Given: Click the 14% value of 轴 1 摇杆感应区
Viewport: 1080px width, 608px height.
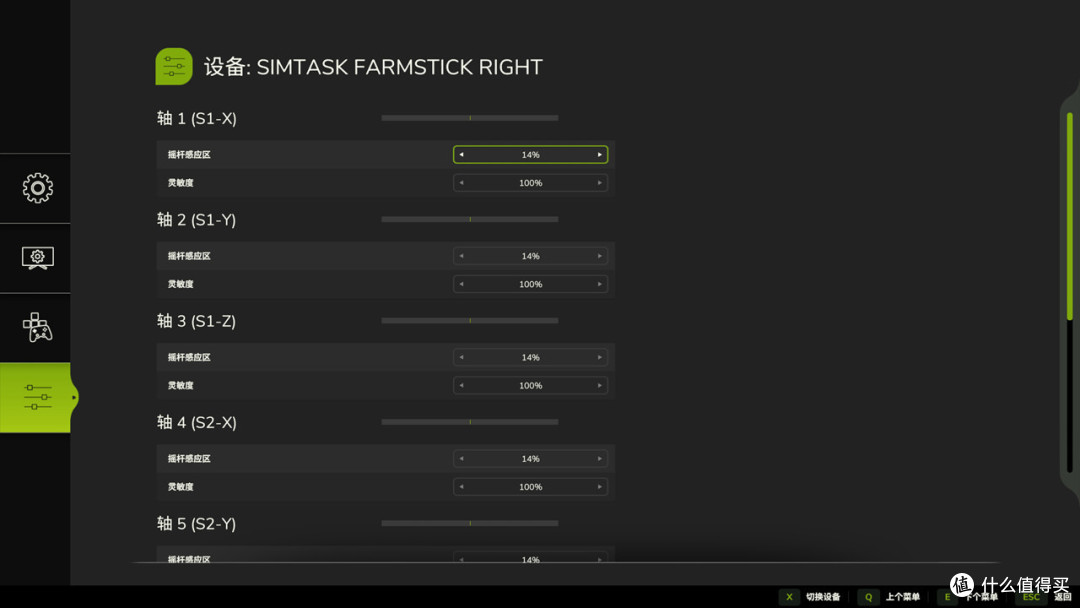Looking at the screenshot, I should [x=530, y=155].
